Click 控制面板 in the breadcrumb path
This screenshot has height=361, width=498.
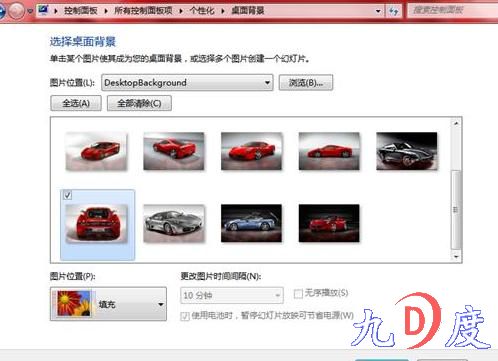point(81,11)
